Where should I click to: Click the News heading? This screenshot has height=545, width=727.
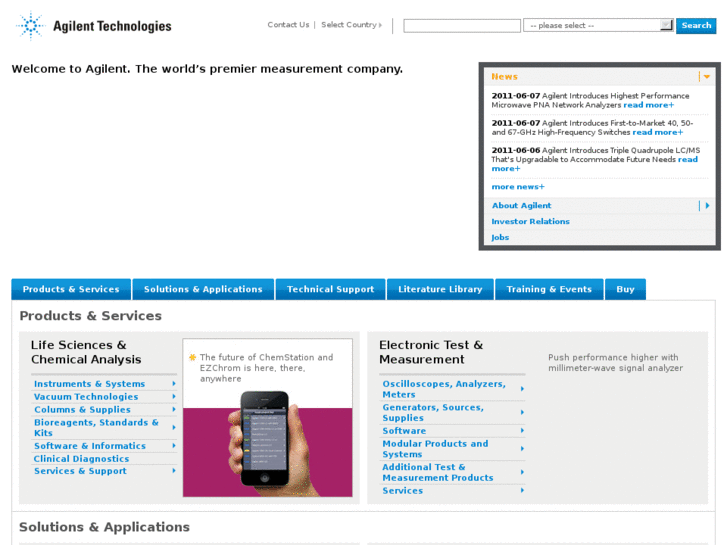[x=504, y=77]
